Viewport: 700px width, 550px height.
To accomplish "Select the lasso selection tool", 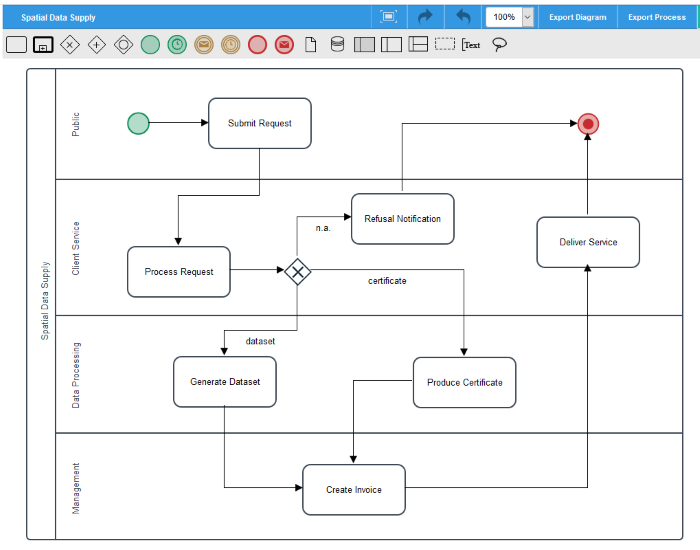I will coord(499,45).
